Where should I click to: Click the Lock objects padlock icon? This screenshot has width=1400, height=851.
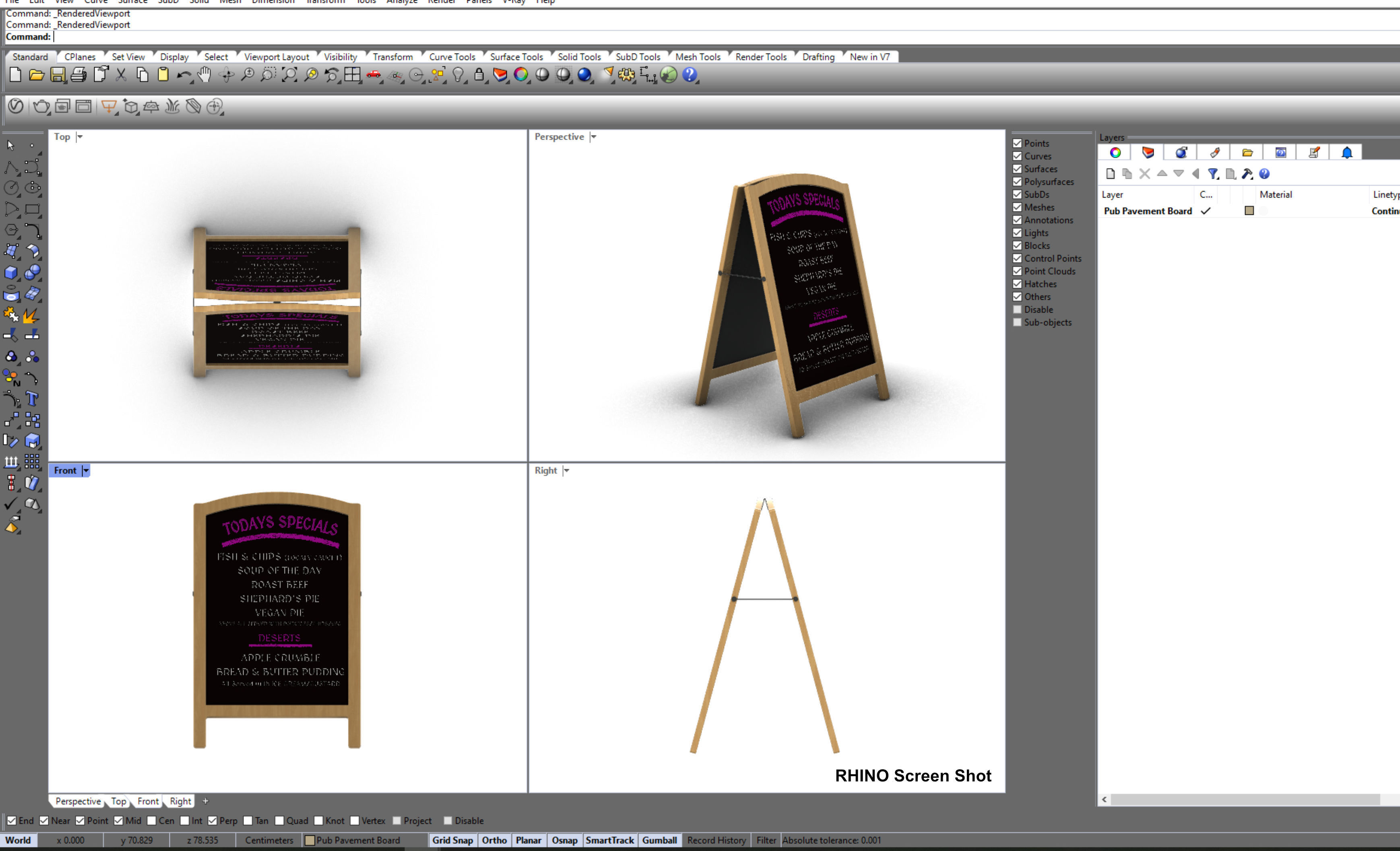coord(479,75)
